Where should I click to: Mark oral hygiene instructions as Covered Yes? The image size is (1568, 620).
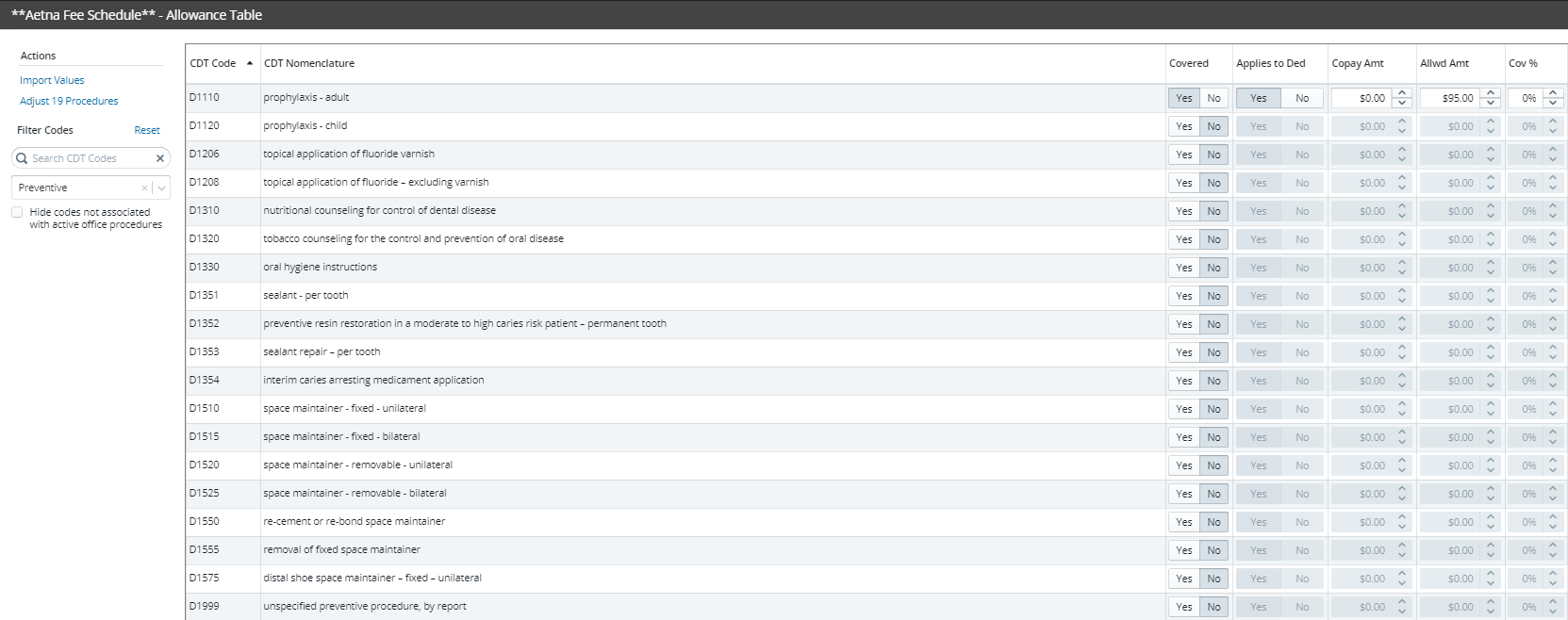pyautogui.click(x=1184, y=268)
